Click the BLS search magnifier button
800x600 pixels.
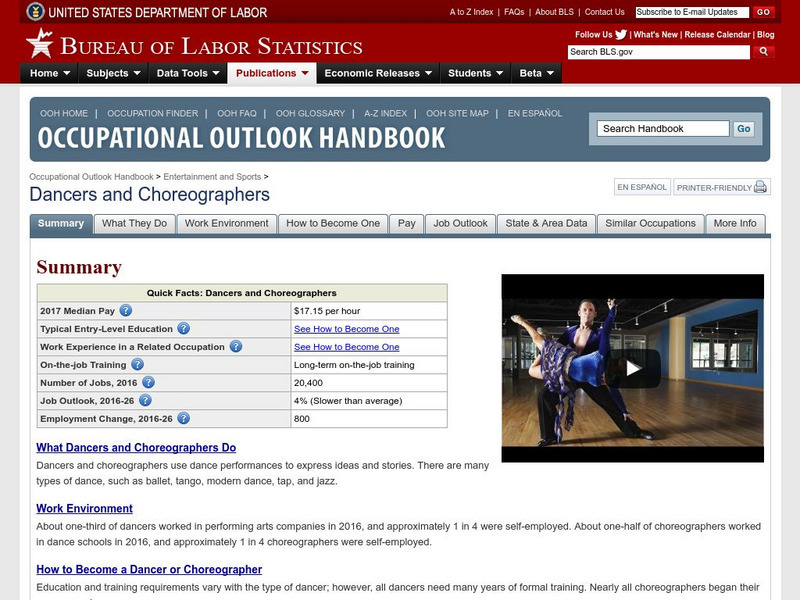tap(763, 52)
